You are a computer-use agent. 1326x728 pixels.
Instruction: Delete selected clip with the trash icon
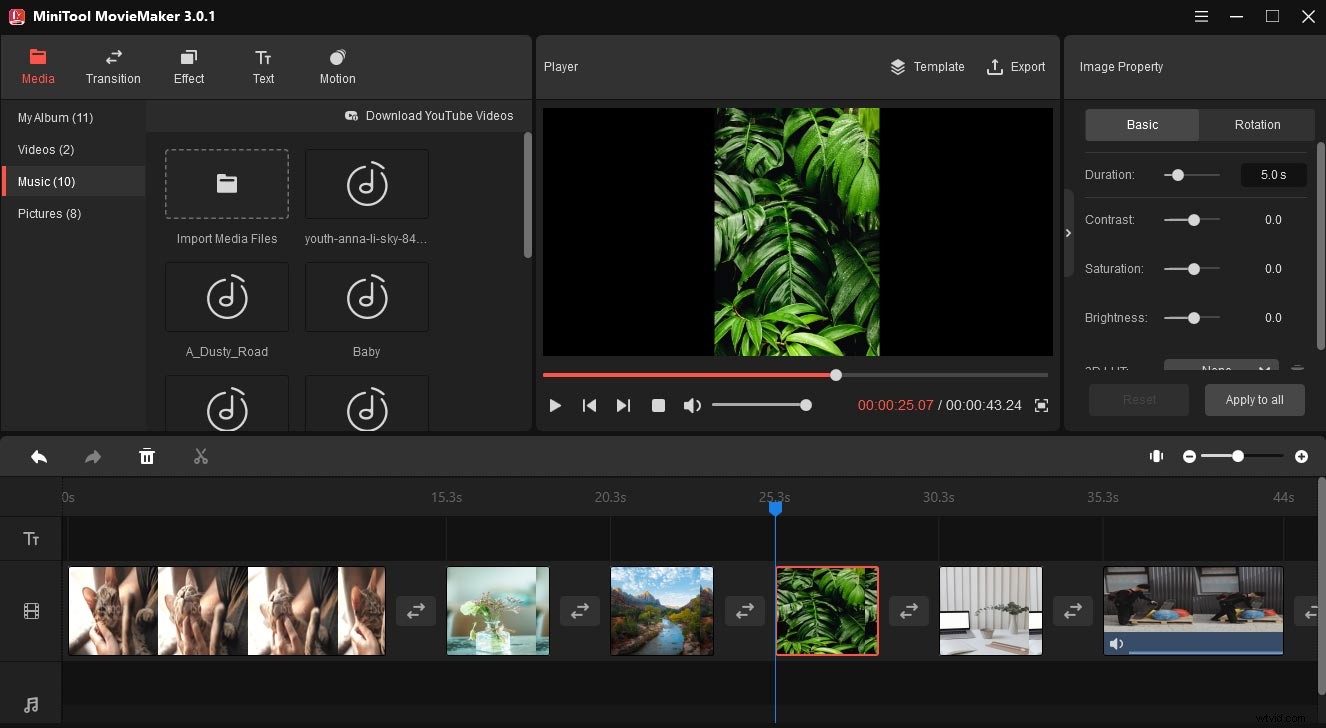tap(146, 456)
